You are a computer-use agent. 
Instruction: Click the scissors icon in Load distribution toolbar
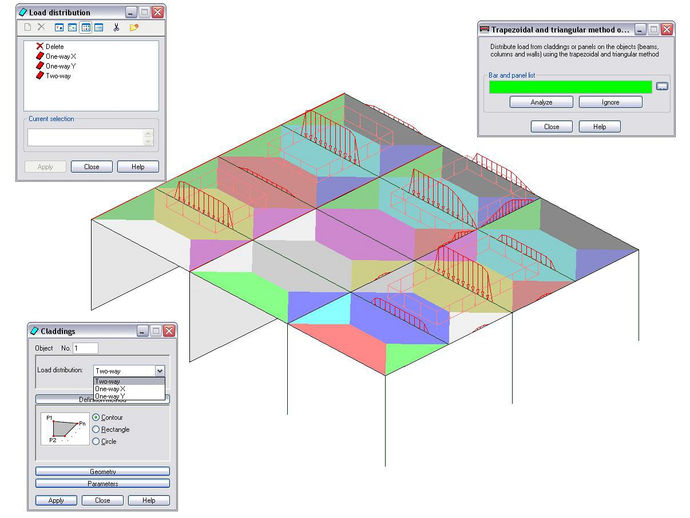tap(116, 27)
